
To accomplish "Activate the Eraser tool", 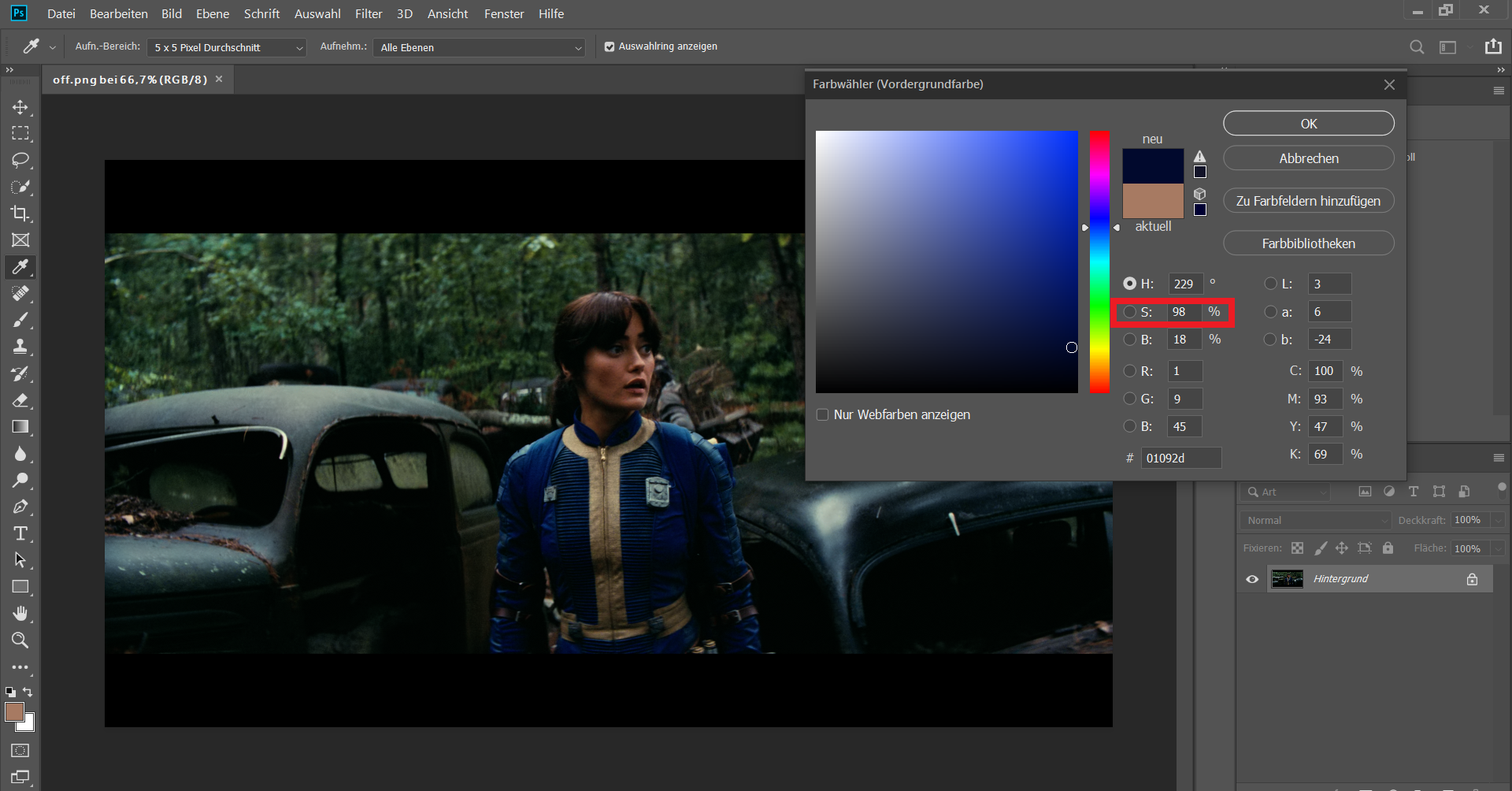I will click(20, 400).
